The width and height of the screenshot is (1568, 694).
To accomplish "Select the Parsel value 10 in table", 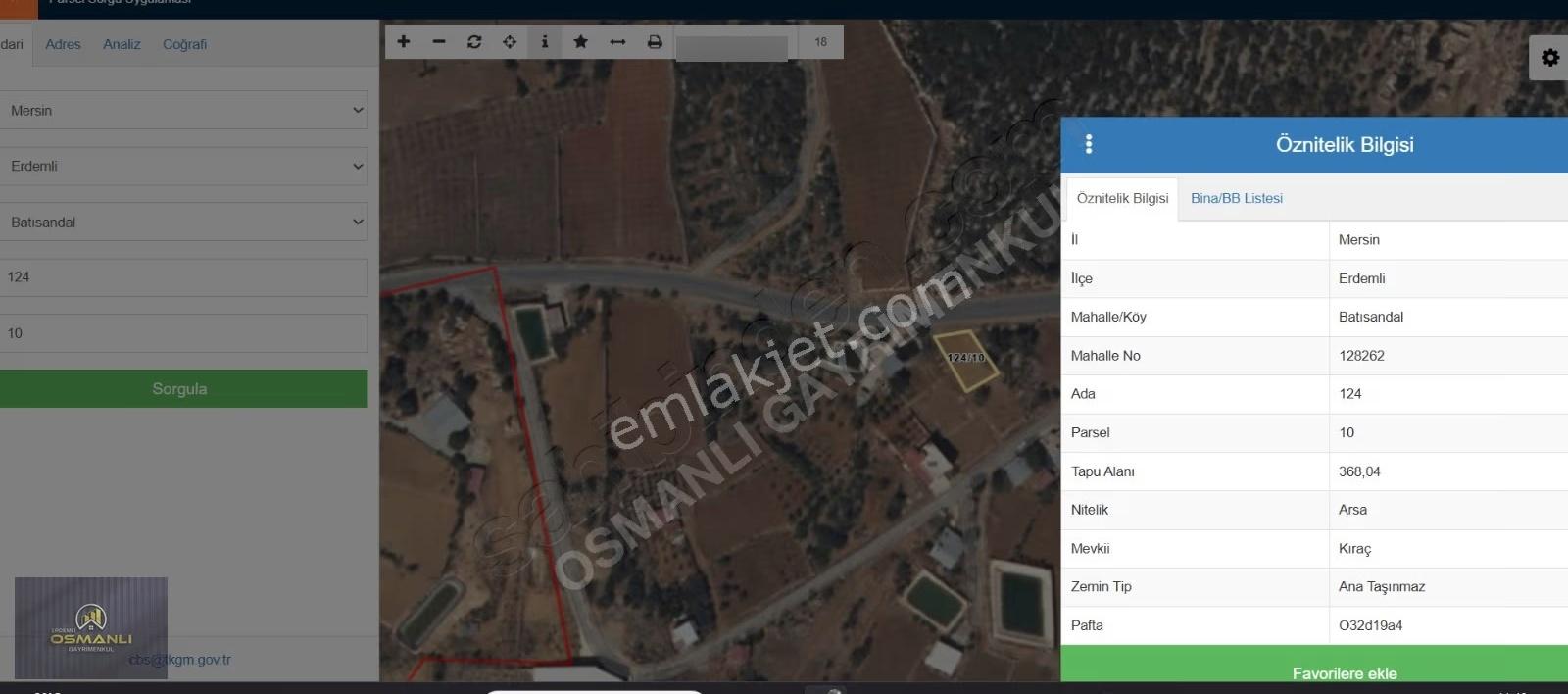I will [1347, 432].
